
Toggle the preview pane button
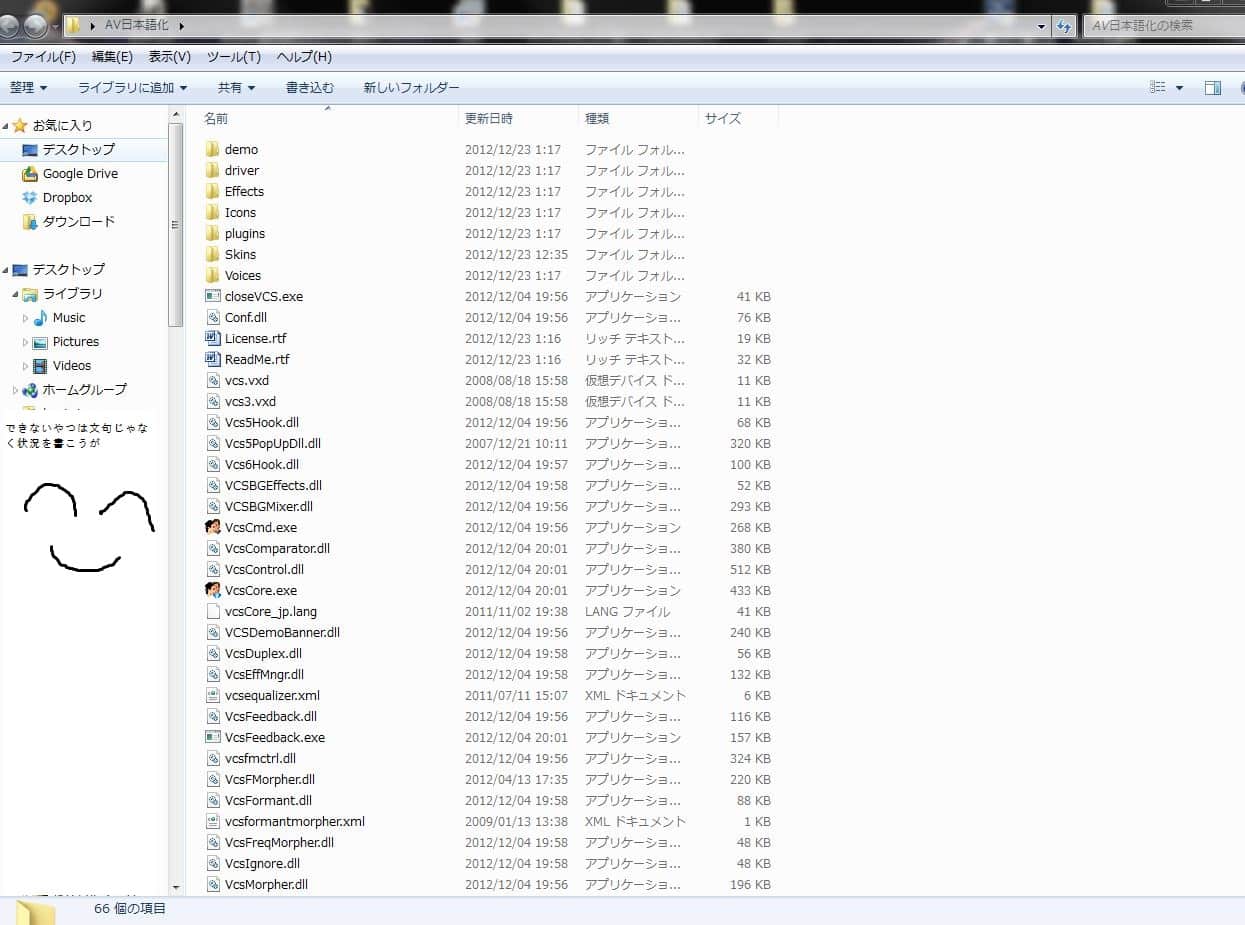[x=1212, y=88]
